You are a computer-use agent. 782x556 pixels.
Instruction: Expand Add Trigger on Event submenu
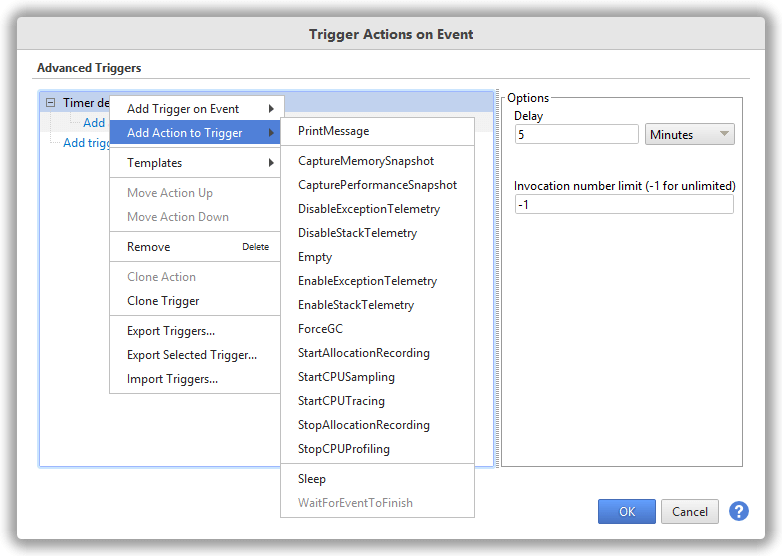pos(197,109)
